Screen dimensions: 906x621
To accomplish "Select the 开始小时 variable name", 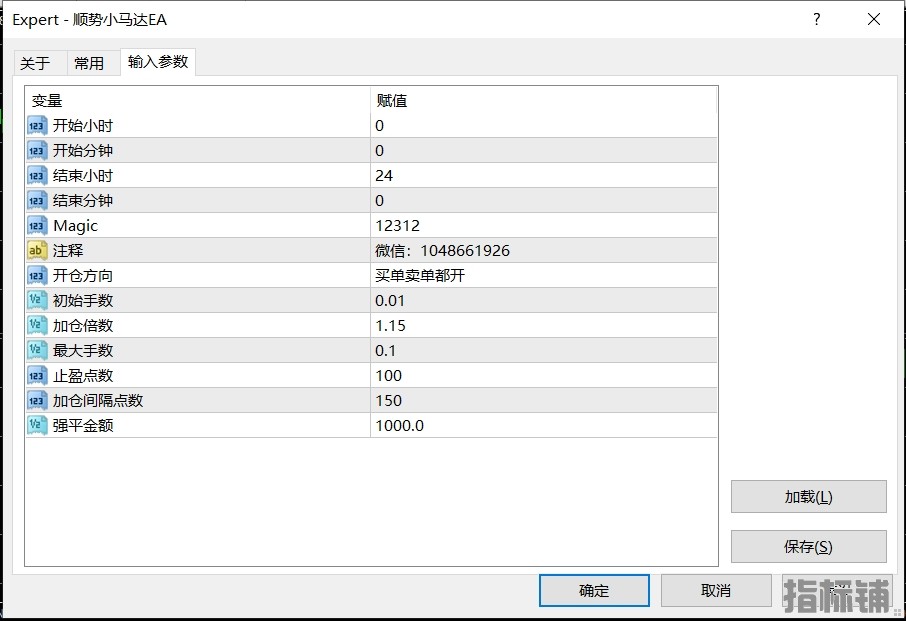I will [x=83, y=125].
